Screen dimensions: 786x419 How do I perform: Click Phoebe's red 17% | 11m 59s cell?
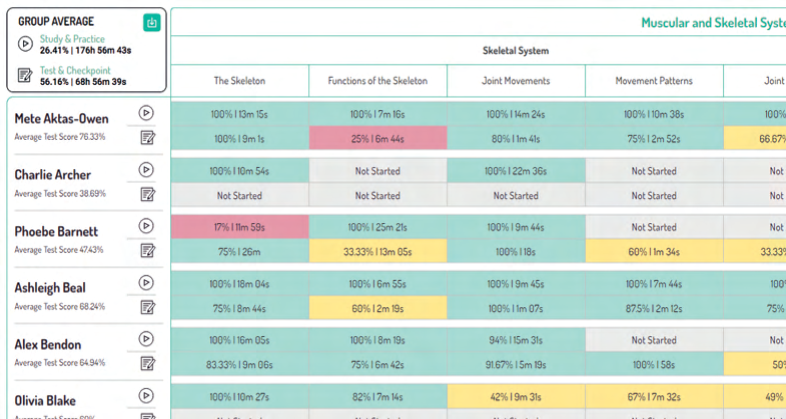tap(240, 227)
